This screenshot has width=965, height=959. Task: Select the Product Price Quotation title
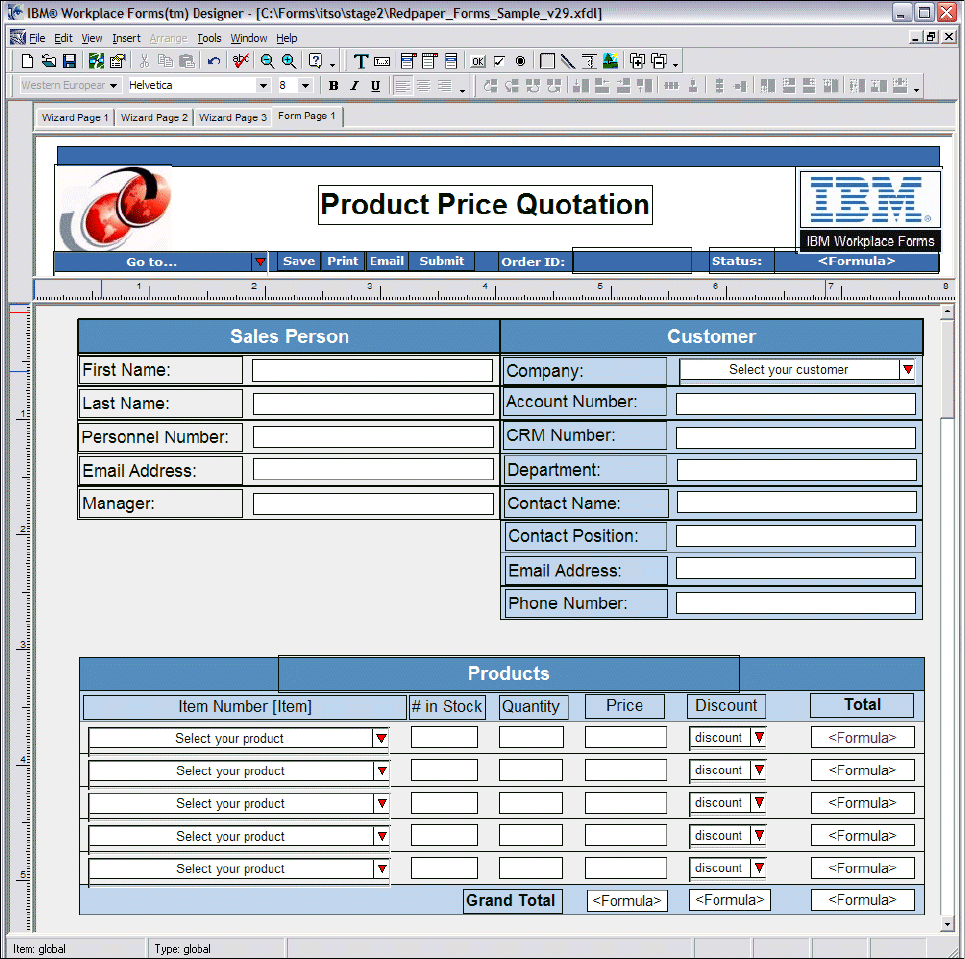pos(485,205)
